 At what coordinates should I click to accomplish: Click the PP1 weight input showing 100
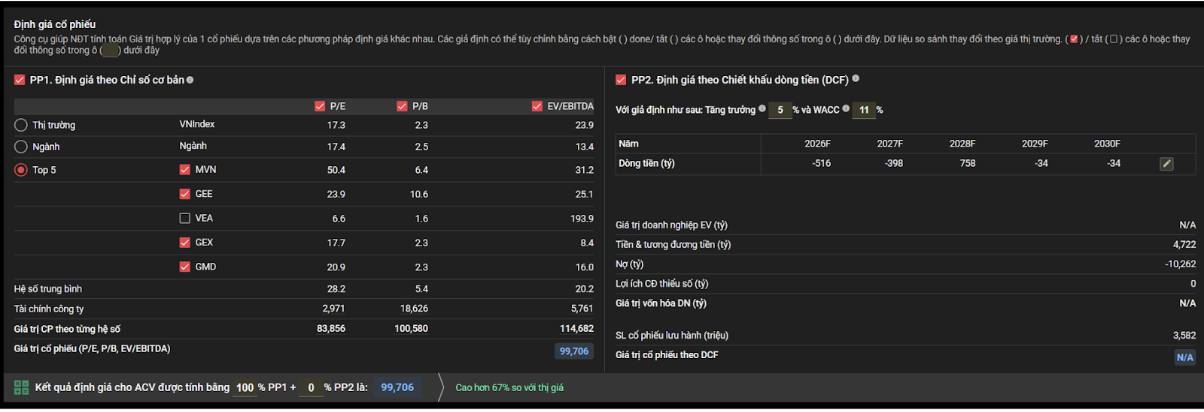245,388
